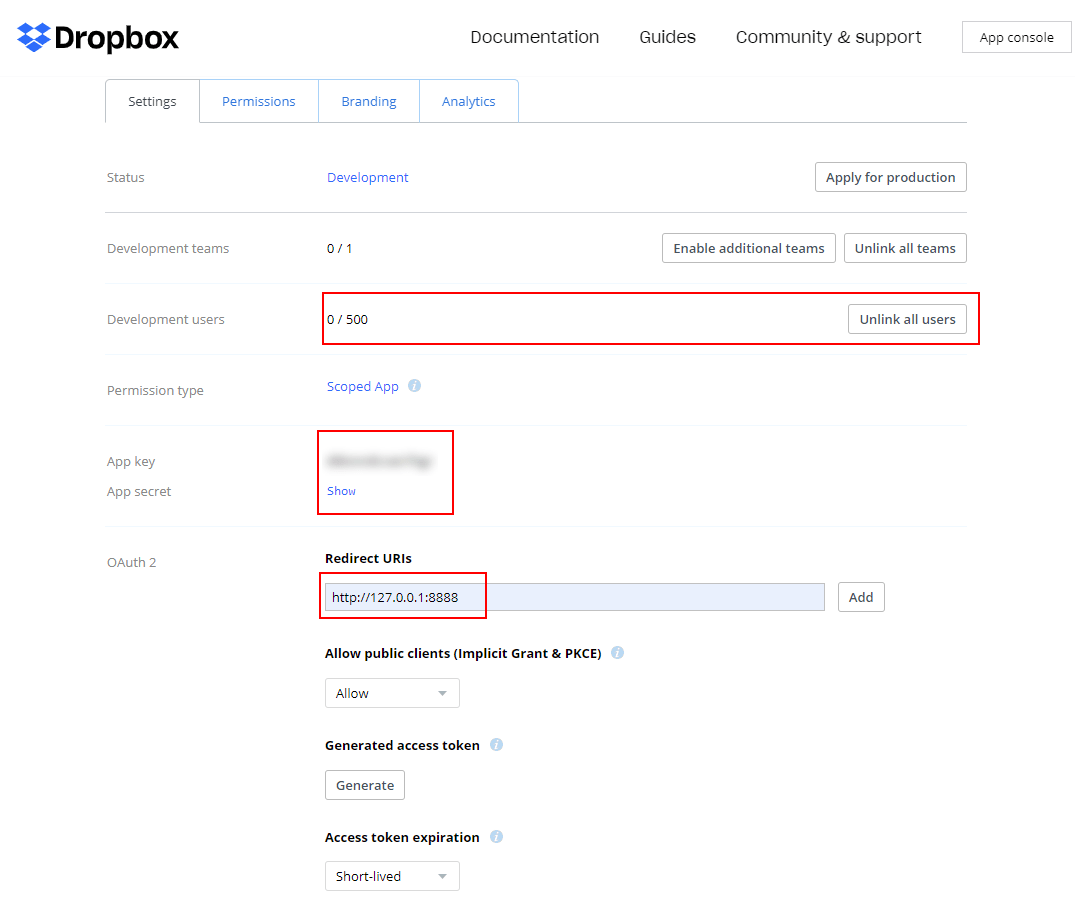Navigate to Guides

pos(666,37)
